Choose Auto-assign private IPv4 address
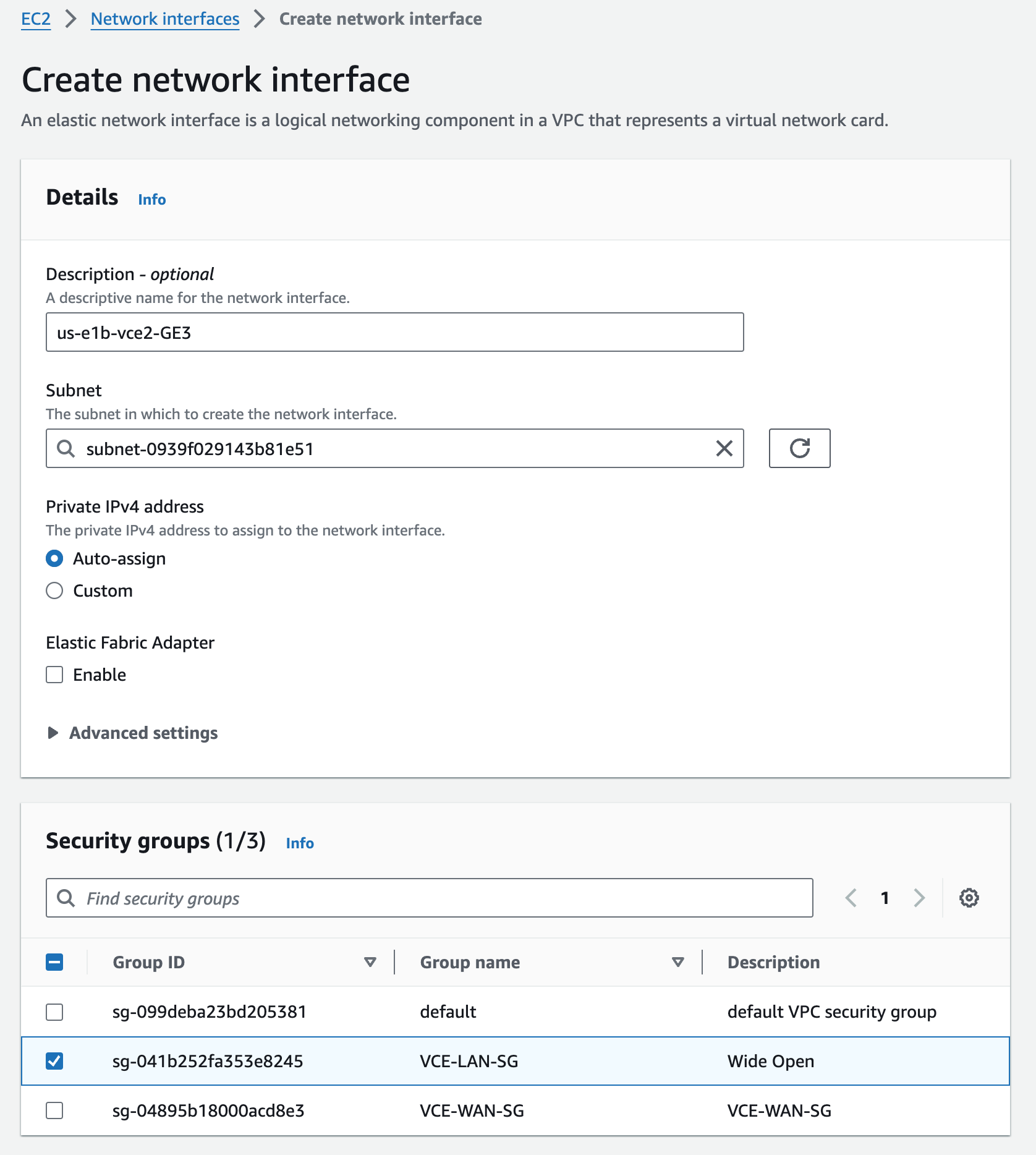Image resolution: width=1036 pixels, height=1155 pixels. (54, 558)
